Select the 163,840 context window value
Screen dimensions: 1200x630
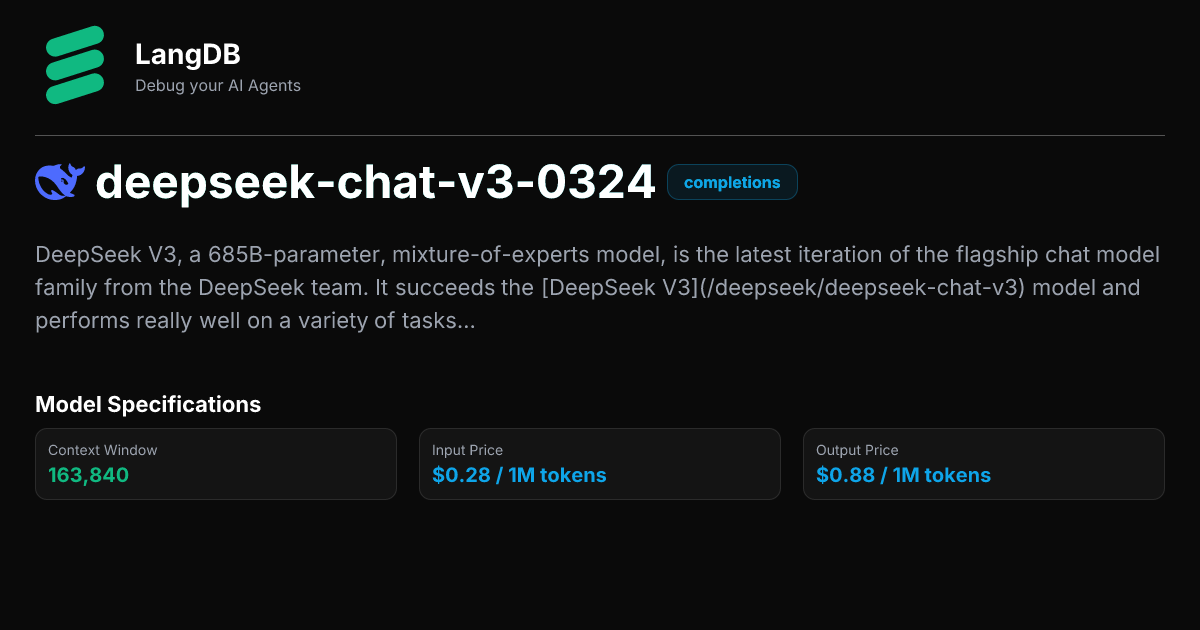point(88,475)
